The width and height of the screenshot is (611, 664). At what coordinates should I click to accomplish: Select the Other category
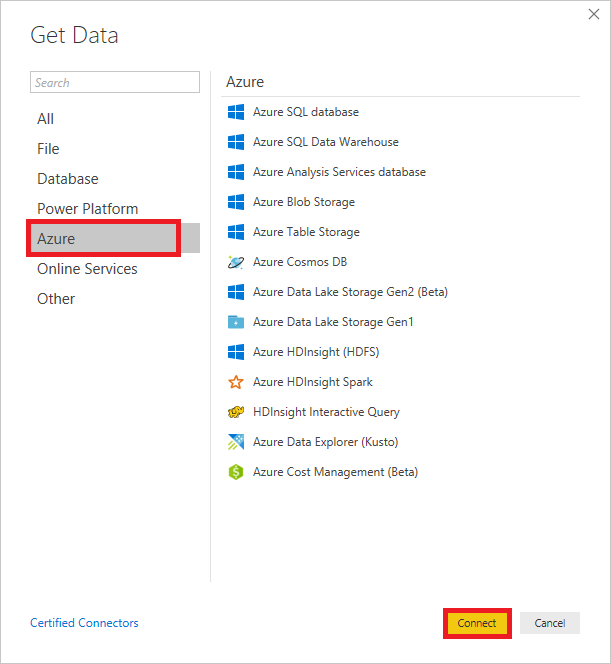pyautogui.click(x=56, y=299)
